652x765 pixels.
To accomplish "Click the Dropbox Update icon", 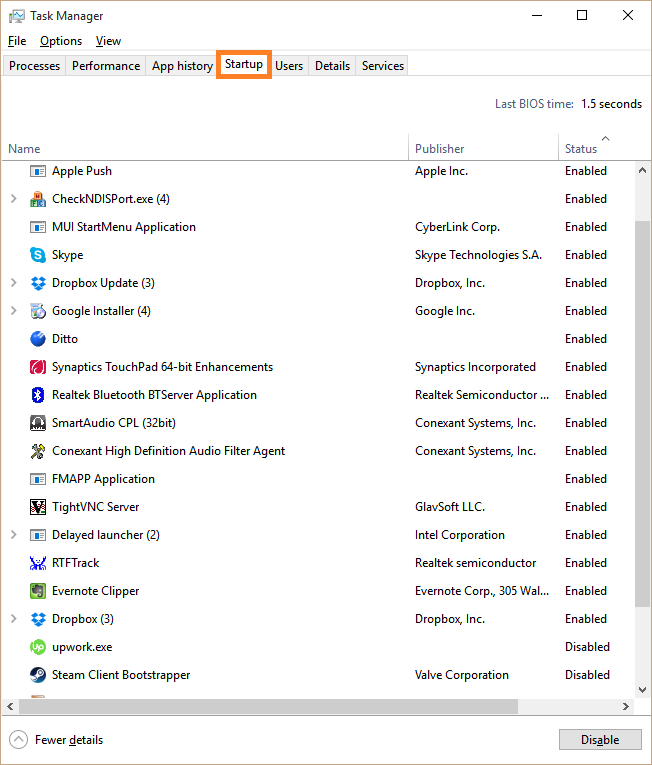I will (38, 283).
